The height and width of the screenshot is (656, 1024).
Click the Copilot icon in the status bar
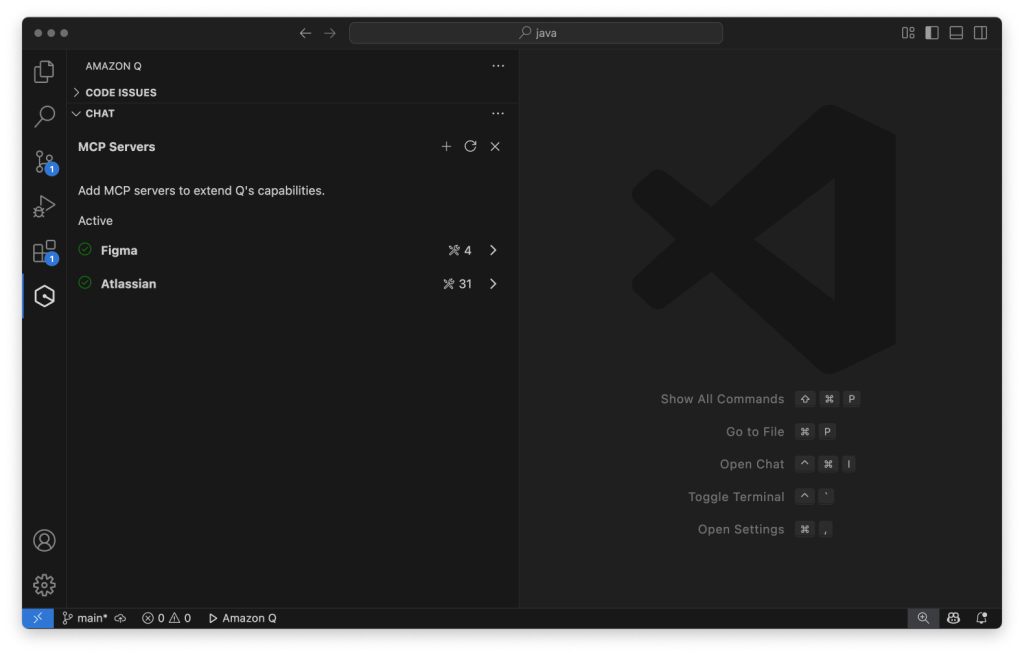(953, 617)
